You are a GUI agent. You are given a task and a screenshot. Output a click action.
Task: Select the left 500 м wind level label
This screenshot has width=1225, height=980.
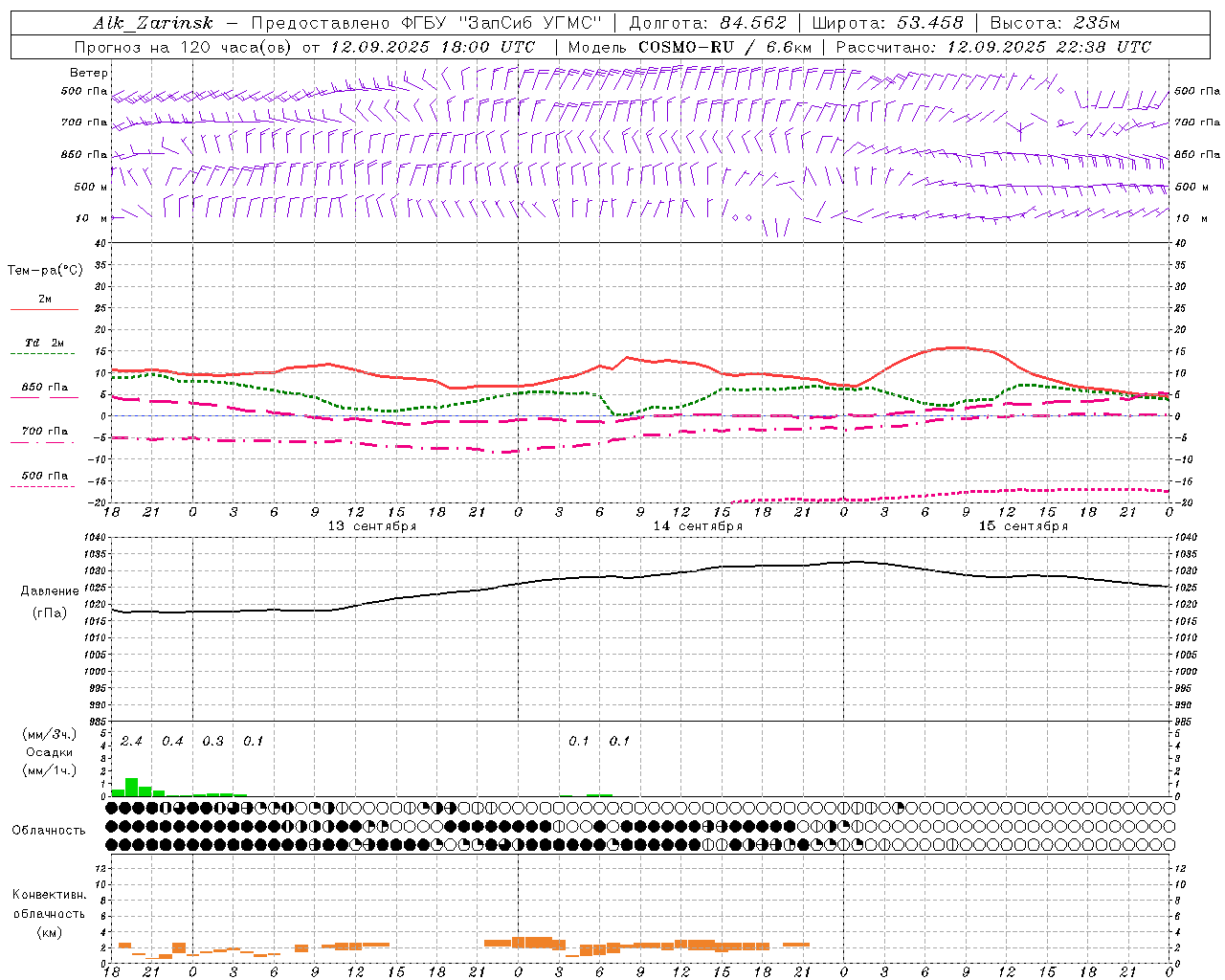pos(91,187)
